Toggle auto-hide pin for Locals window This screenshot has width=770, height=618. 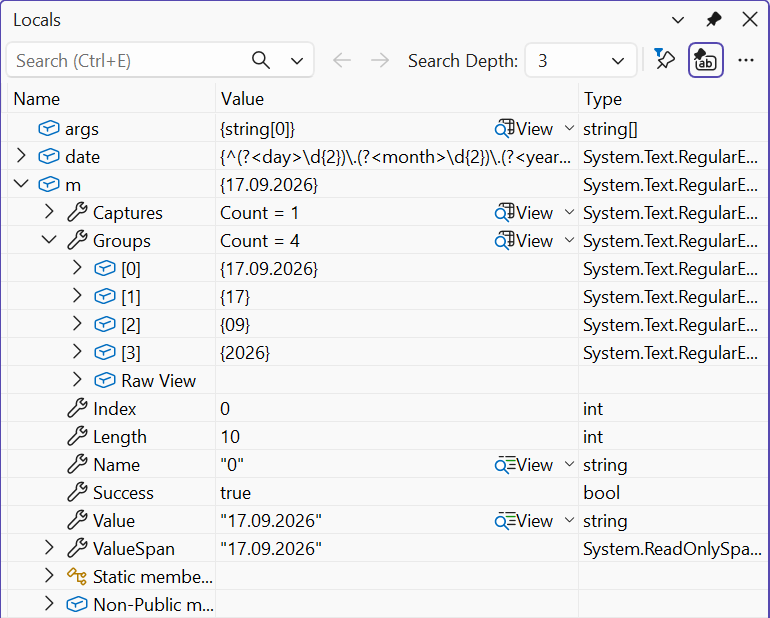(714, 20)
